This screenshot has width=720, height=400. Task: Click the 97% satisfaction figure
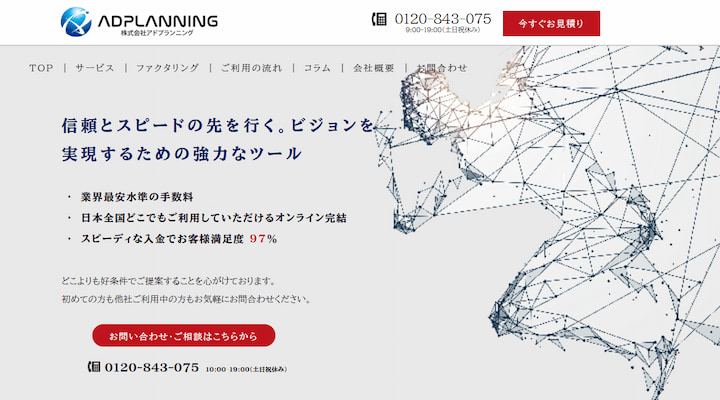point(263,239)
